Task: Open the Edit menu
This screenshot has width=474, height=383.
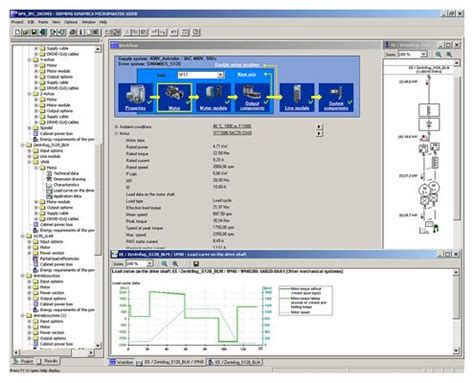Action: 31,22
